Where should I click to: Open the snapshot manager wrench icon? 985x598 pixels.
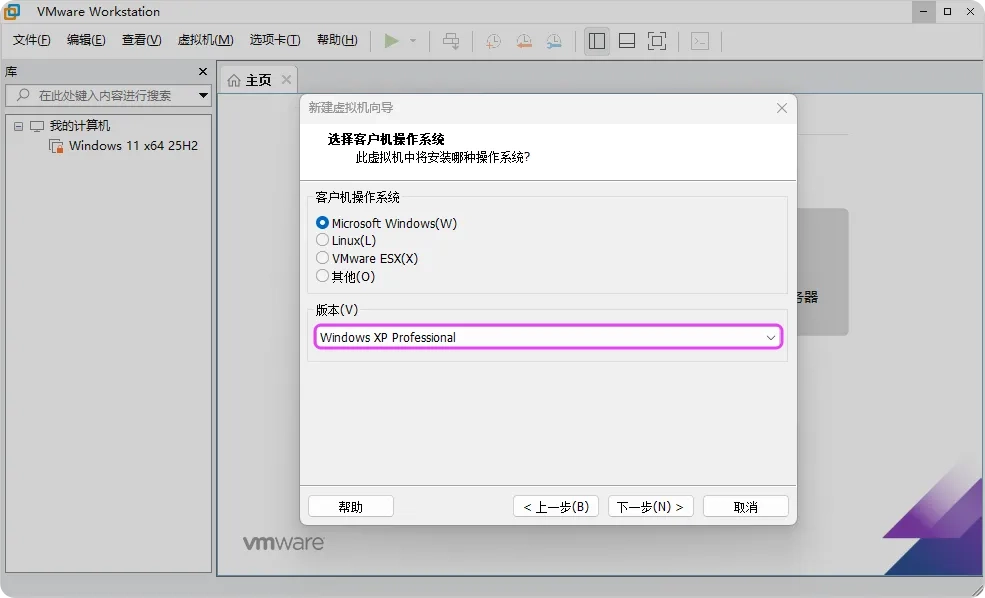click(x=554, y=41)
